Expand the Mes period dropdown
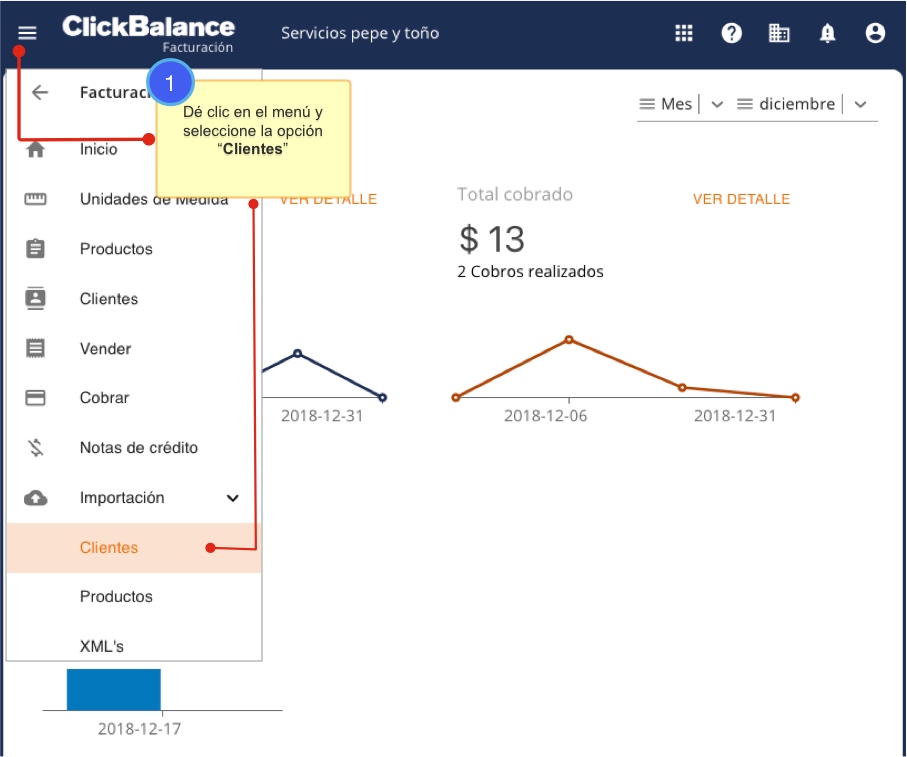This screenshot has height=757, width=907. (716, 104)
